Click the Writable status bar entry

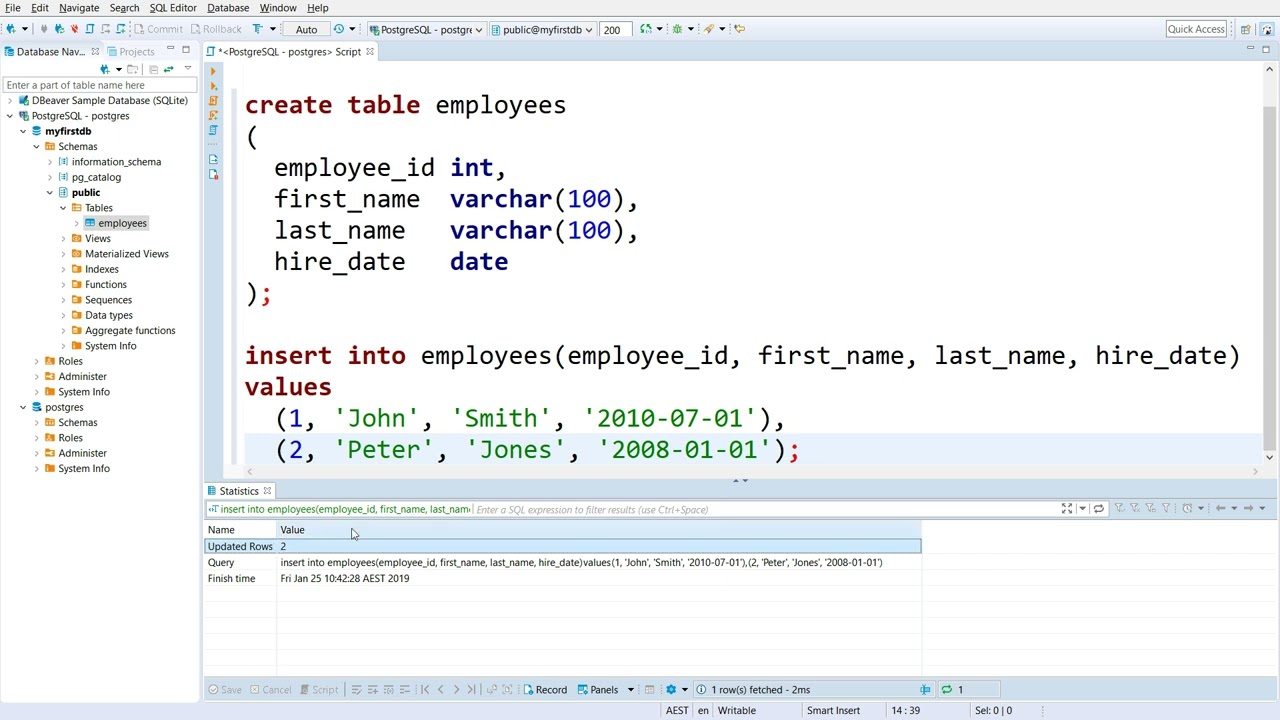point(737,710)
